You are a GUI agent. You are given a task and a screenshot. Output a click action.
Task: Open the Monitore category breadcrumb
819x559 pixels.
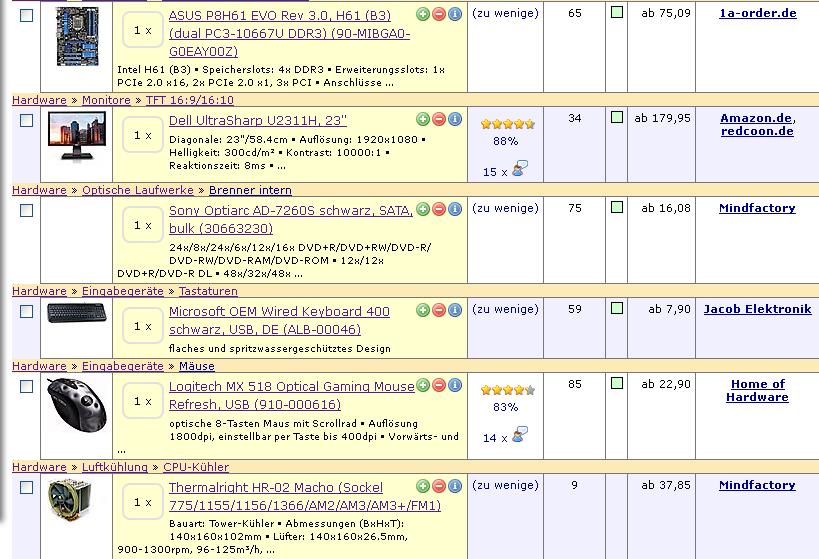[106, 100]
